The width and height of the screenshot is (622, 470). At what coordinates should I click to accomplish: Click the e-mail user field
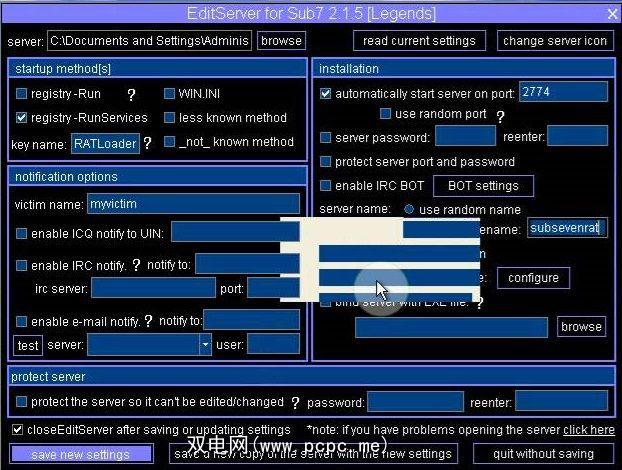(x=273, y=343)
